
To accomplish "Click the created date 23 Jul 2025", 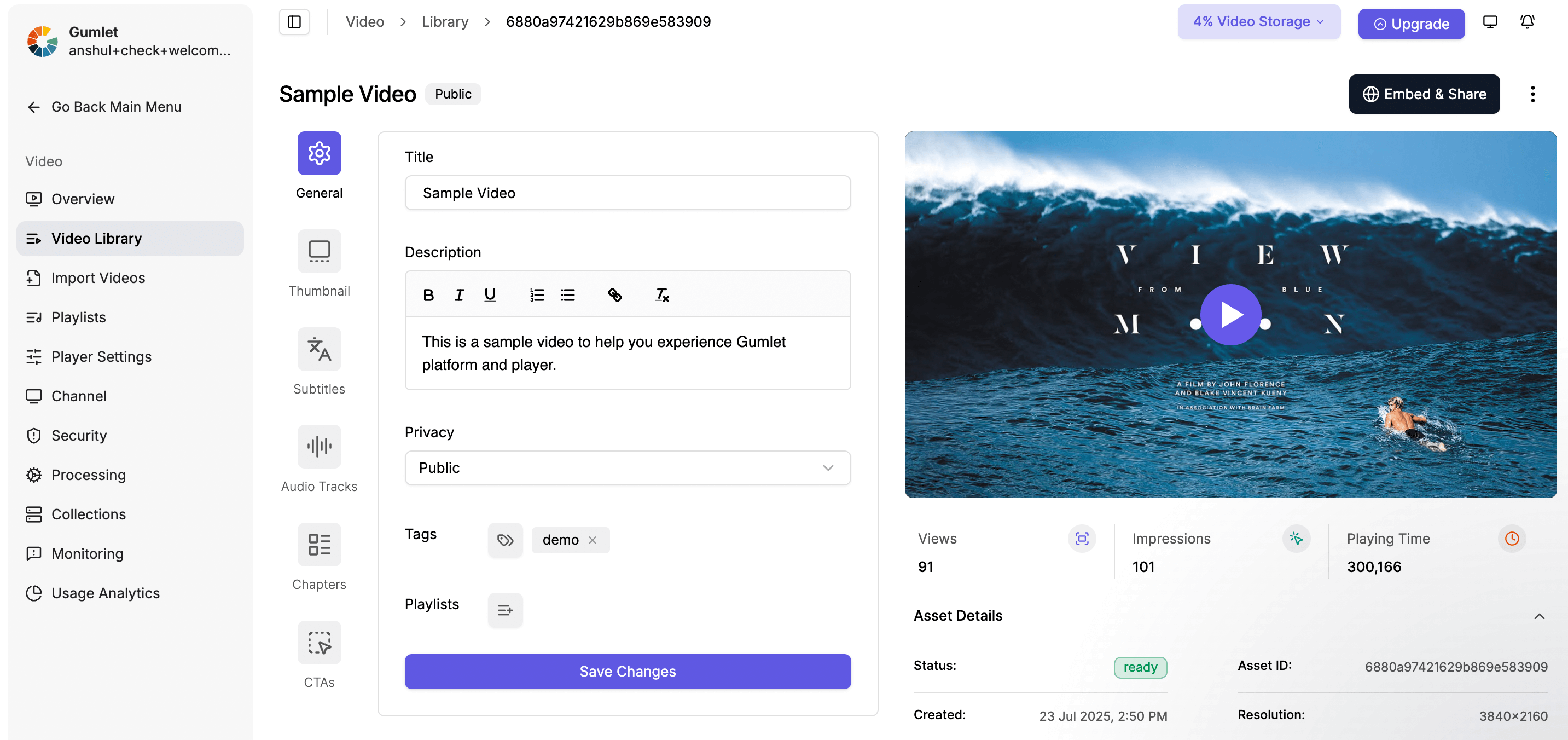I will point(1103,716).
